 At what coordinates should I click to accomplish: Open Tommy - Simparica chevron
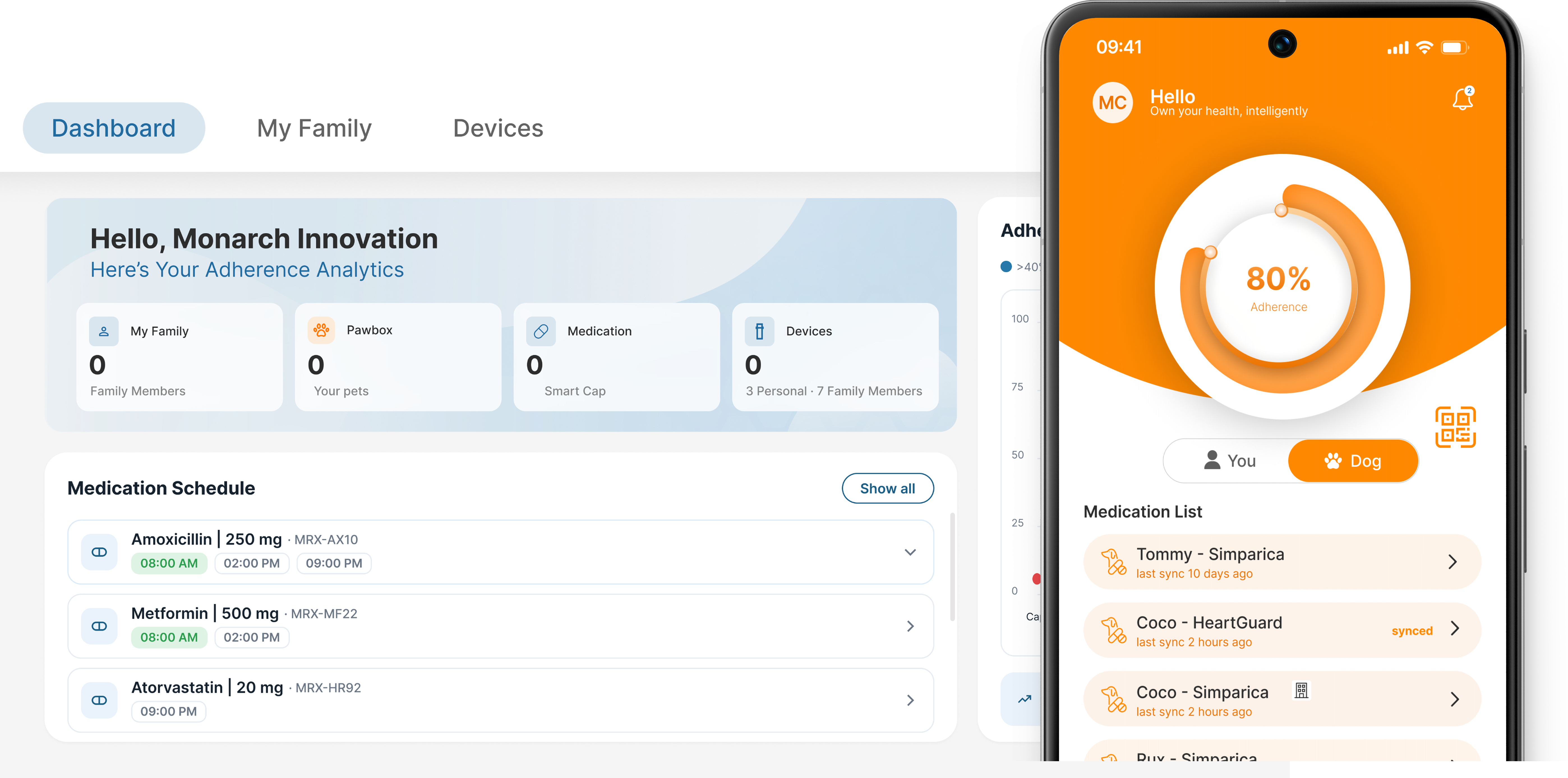pos(1453,561)
